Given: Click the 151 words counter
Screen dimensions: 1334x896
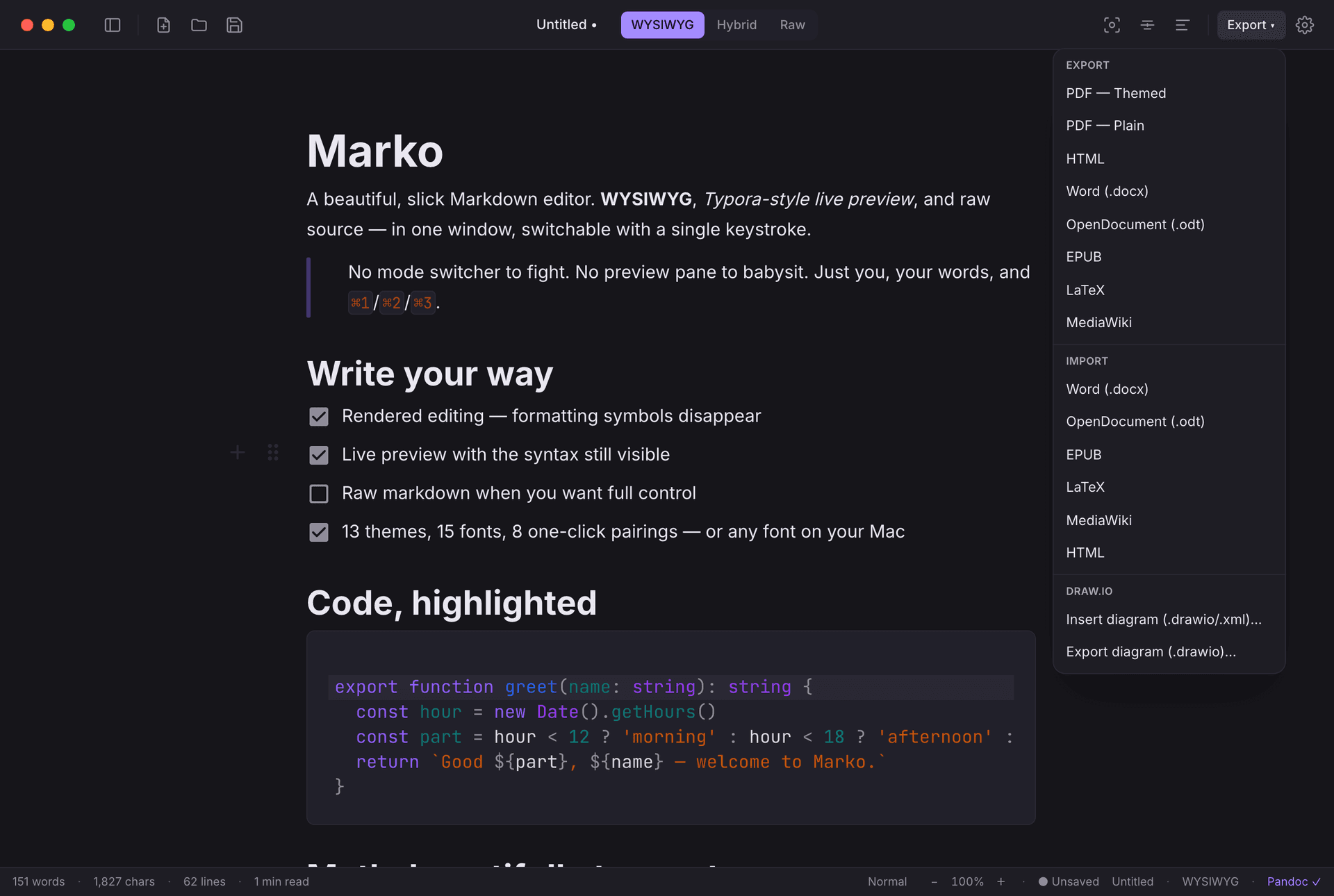Looking at the screenshot, I should (x=38, y=881).
